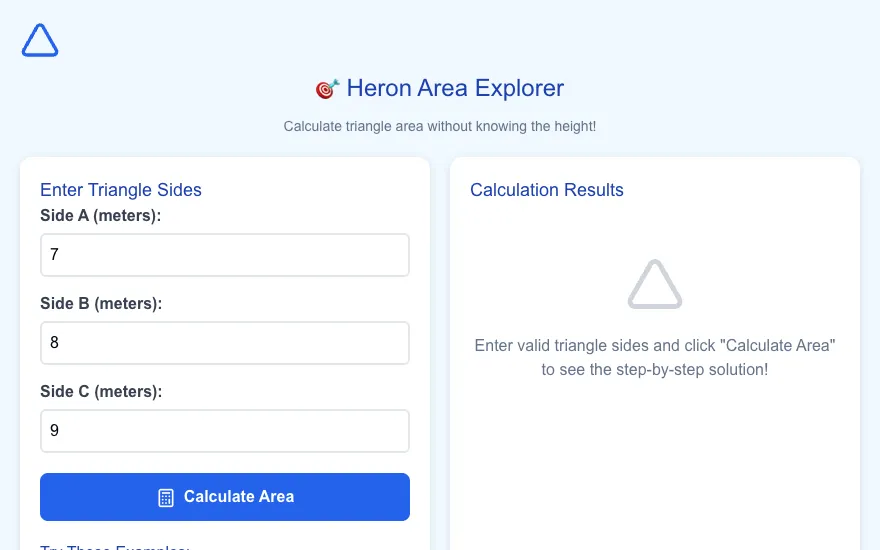Viewport: 880px width, 550px height.
Task: Select the Side C input containing 9
Action: (x=224, y=430)
